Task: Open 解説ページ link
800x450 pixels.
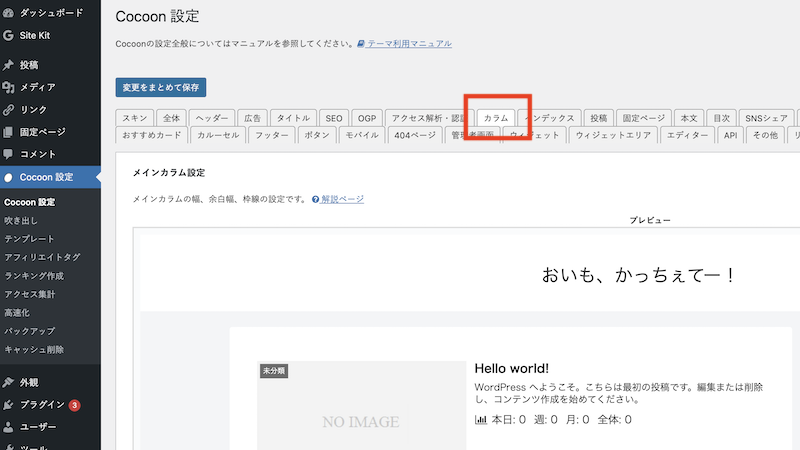Action: click(x=342, y=199)
